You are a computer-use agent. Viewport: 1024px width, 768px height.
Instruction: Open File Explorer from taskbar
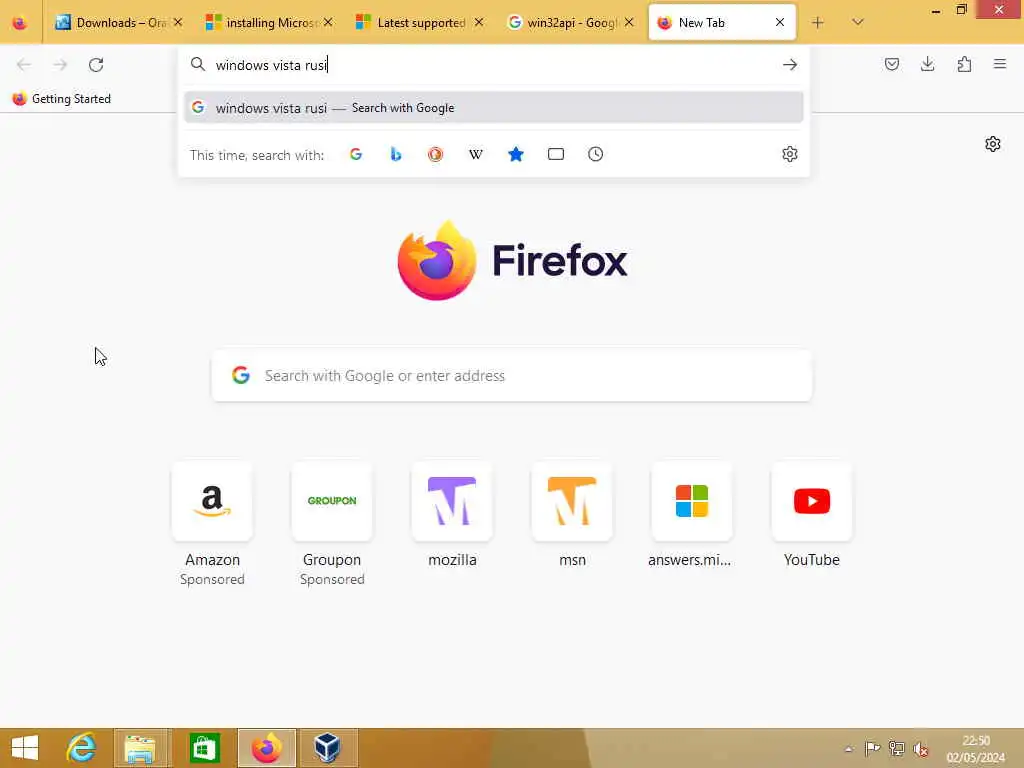coord(141,748)
